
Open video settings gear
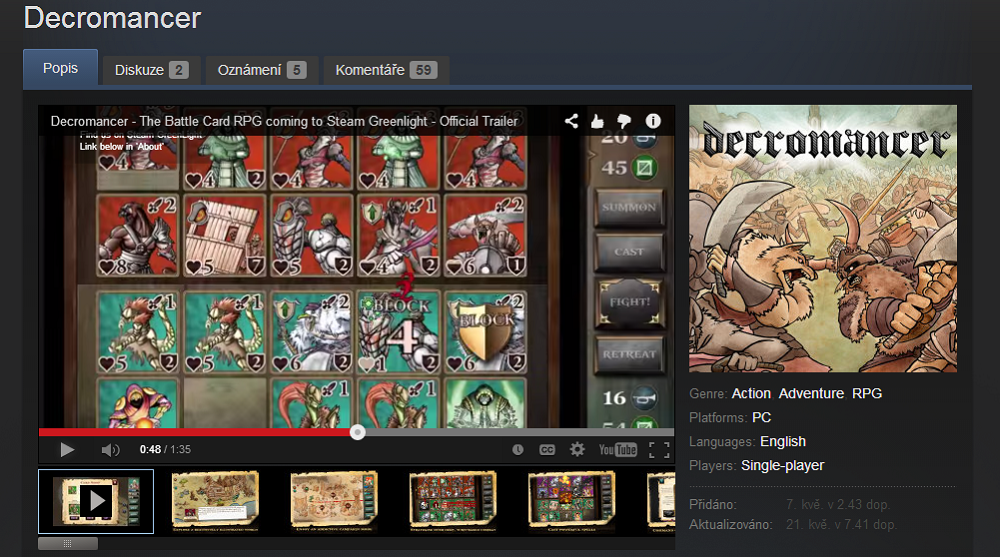(577, 449)
